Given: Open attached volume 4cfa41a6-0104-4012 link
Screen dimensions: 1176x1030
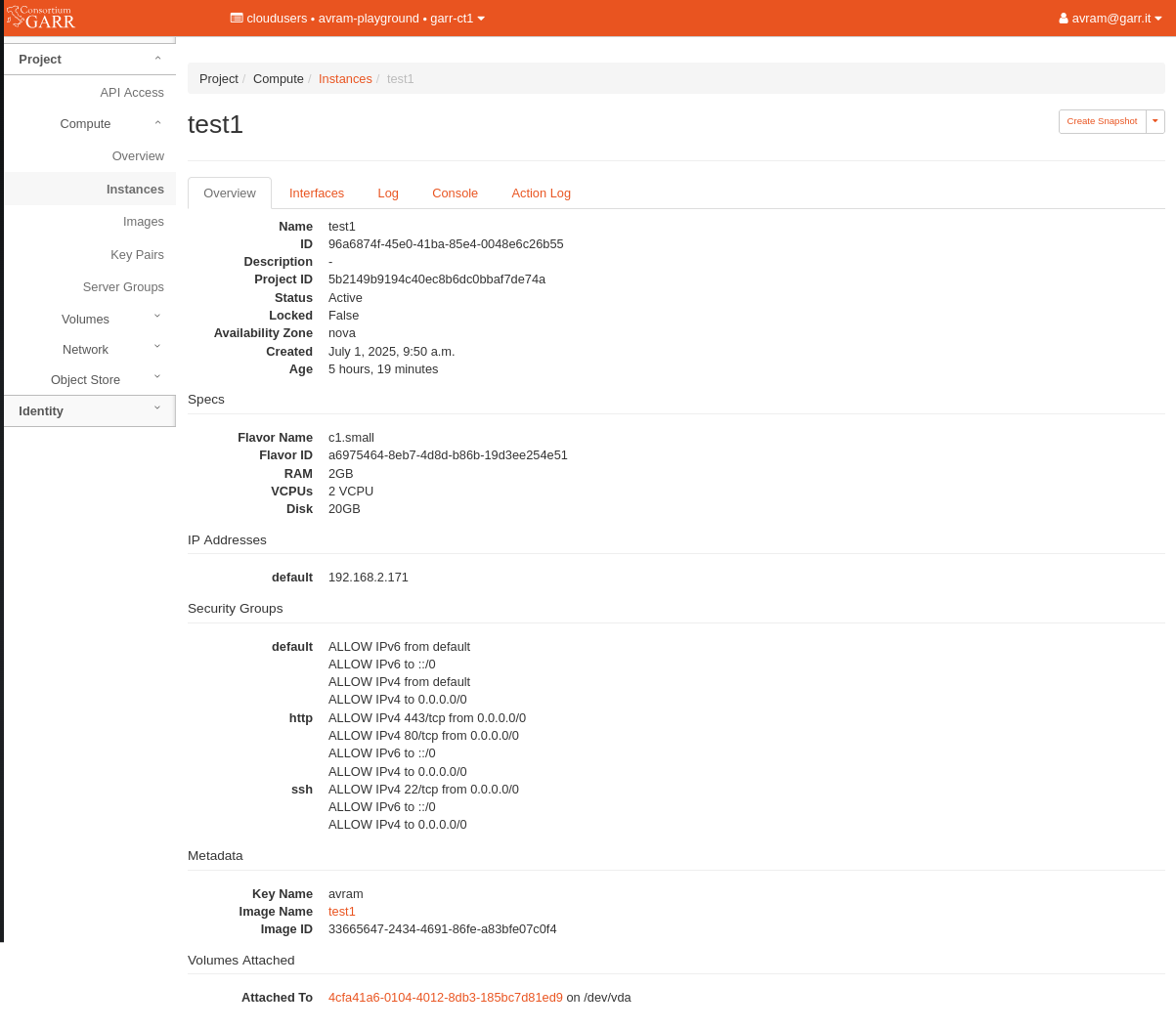Looking at the screenshot, I should coord(446,998).
